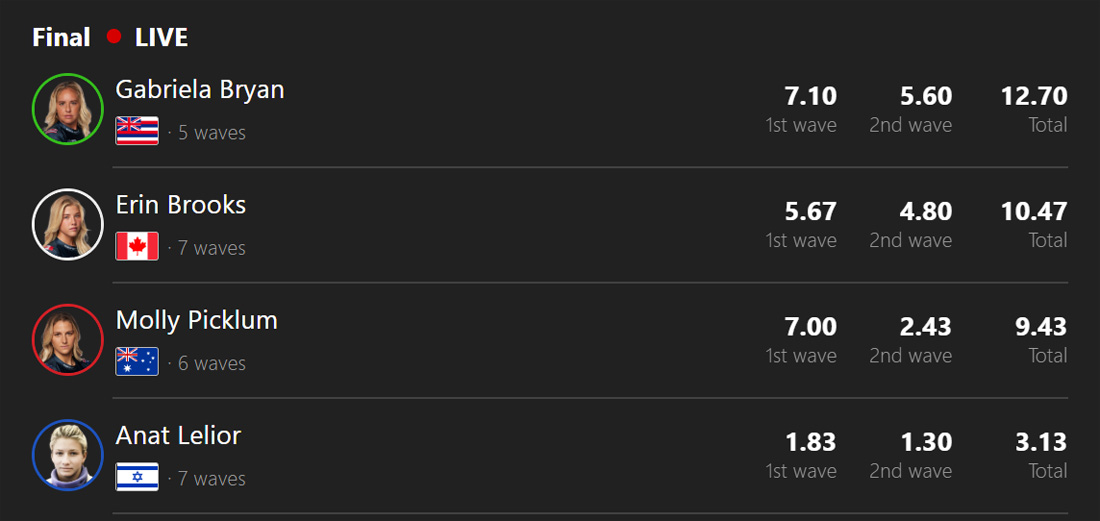Click Anat Lelior's 1.30 second wave score

(926, 442)
